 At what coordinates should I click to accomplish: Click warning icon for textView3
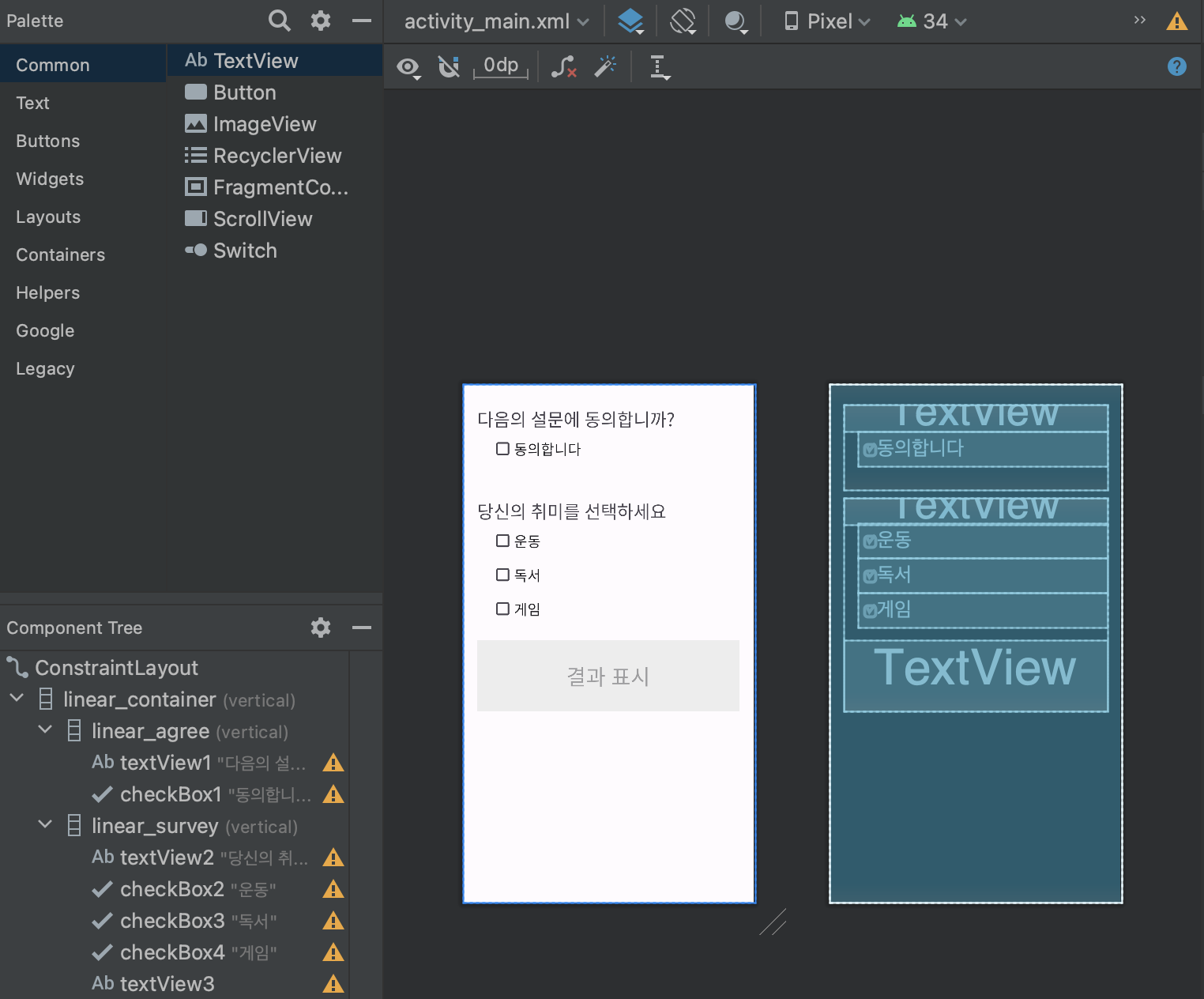[x=333, y=984]
